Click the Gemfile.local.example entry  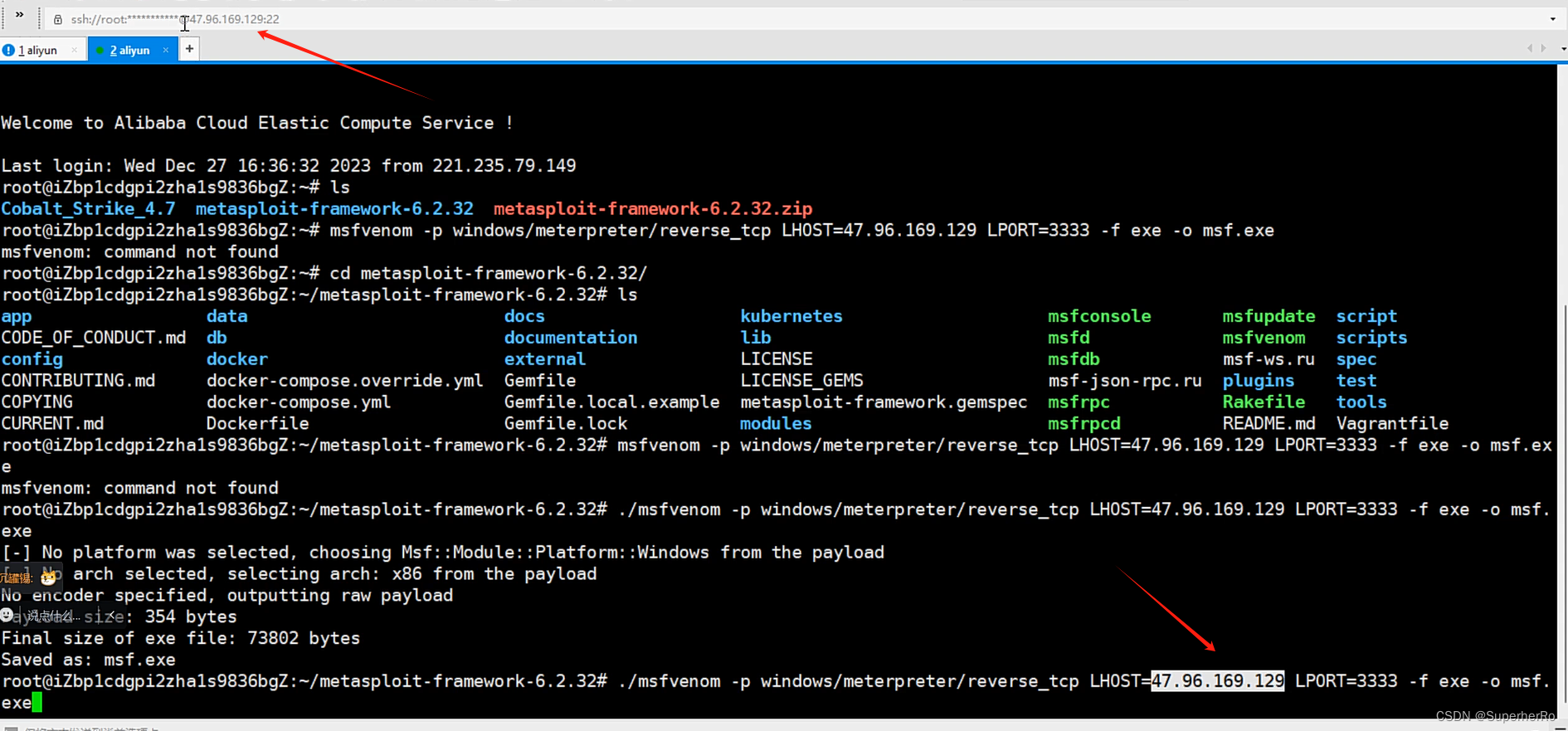(x=612, y=402)
